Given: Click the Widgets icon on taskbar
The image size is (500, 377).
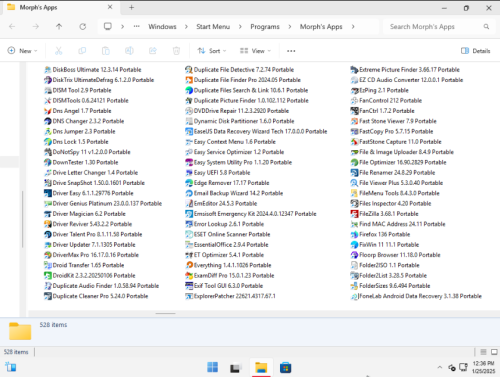Looking at the screenshot, I should [11, 367].
